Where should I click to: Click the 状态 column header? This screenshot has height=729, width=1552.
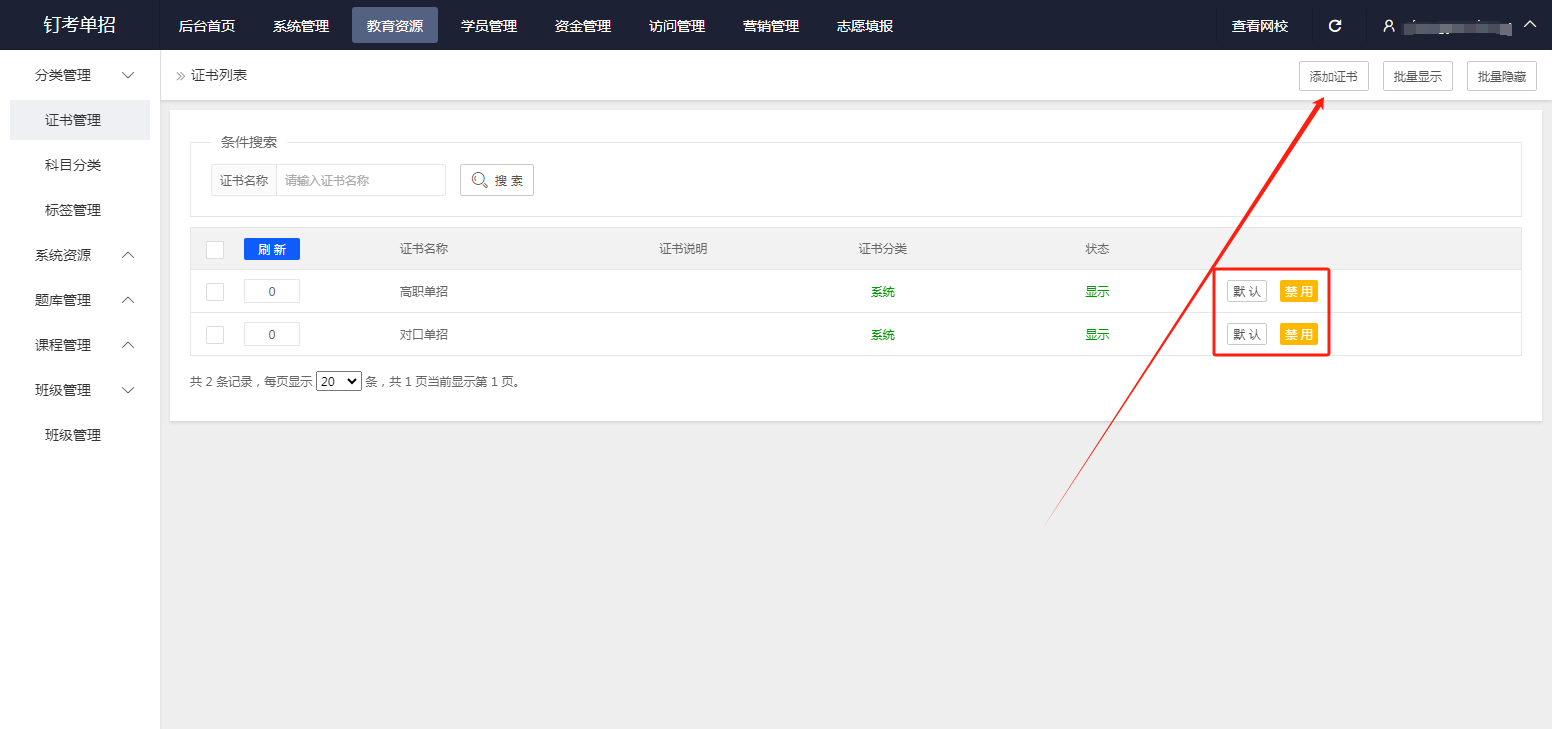[1097, 249]
